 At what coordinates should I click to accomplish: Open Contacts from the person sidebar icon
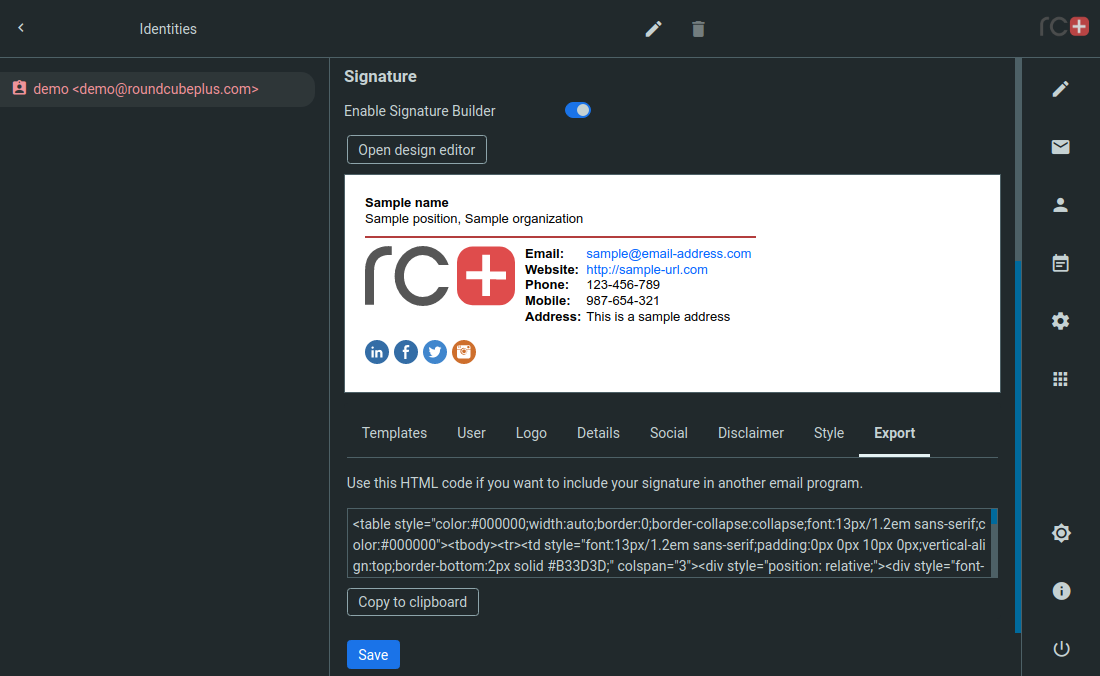coord(1061,205)
